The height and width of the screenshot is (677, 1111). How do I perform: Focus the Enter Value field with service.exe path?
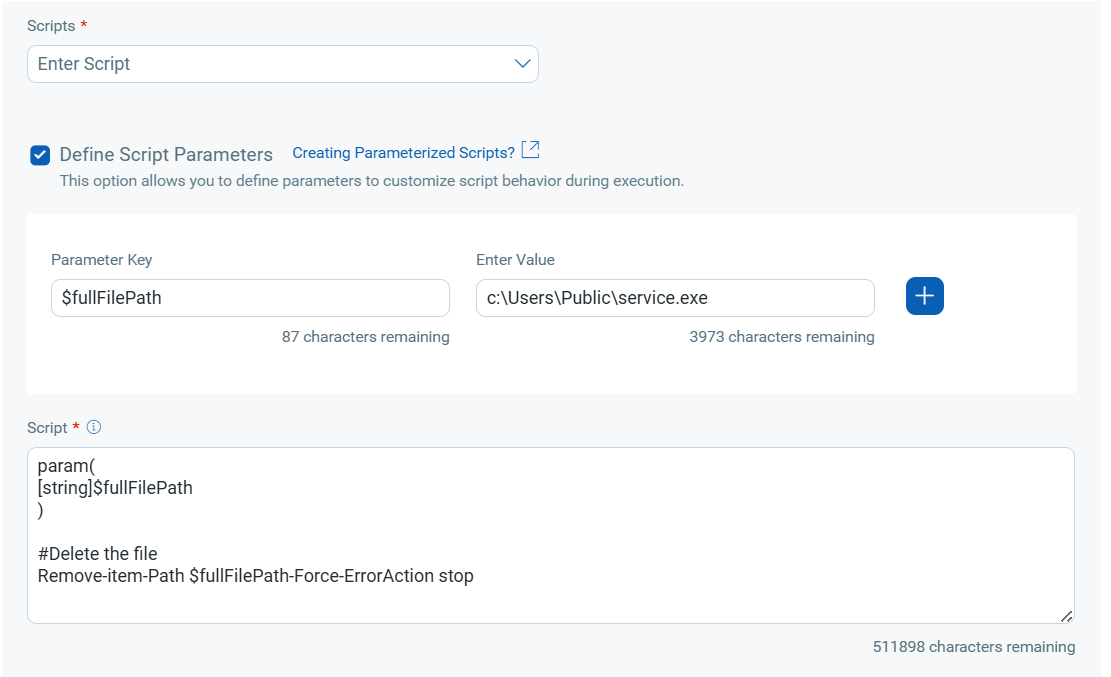(x=675, y=298)
